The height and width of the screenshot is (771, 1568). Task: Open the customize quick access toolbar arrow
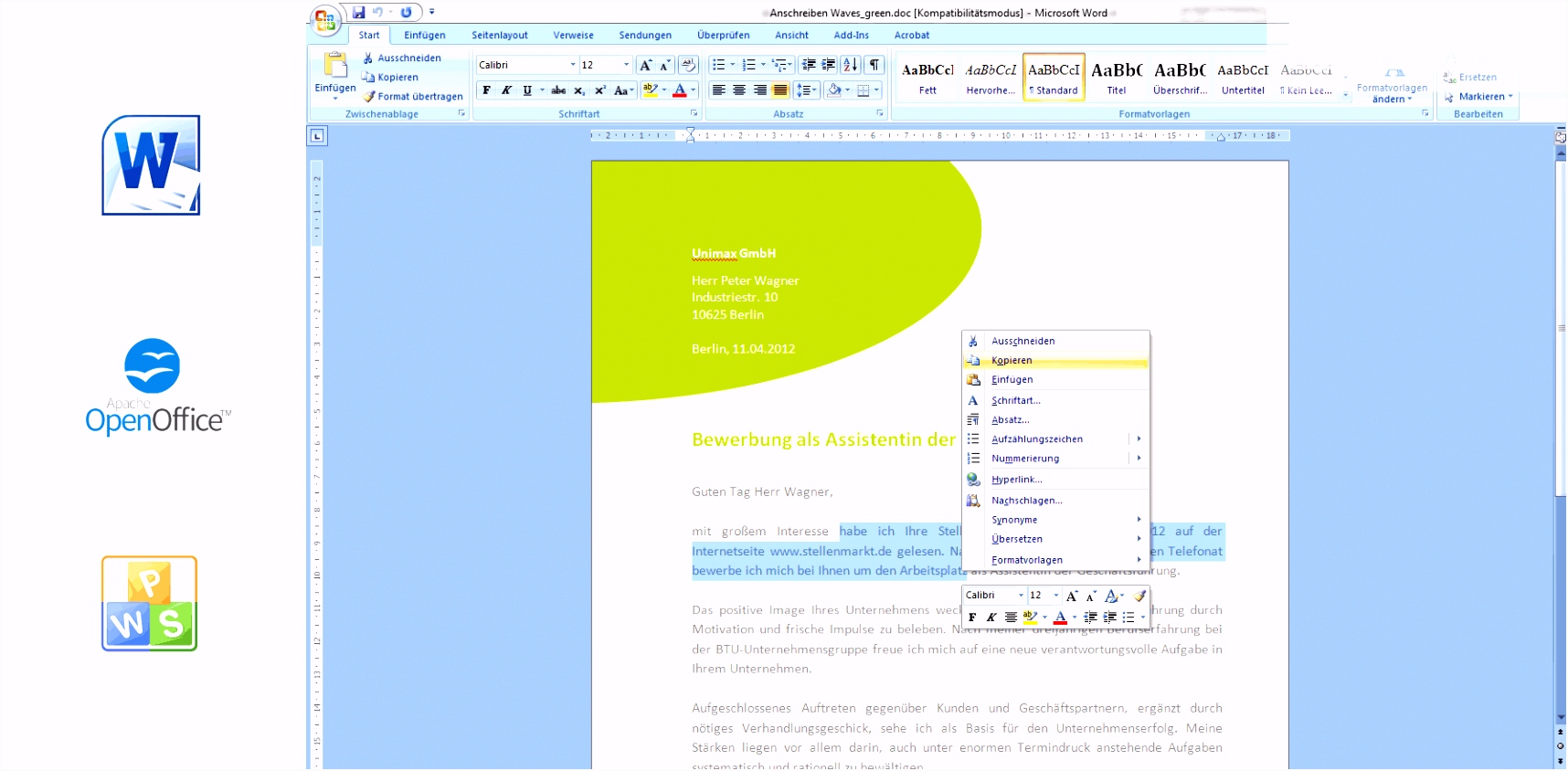pyautogui.click(x=432, y=12)
